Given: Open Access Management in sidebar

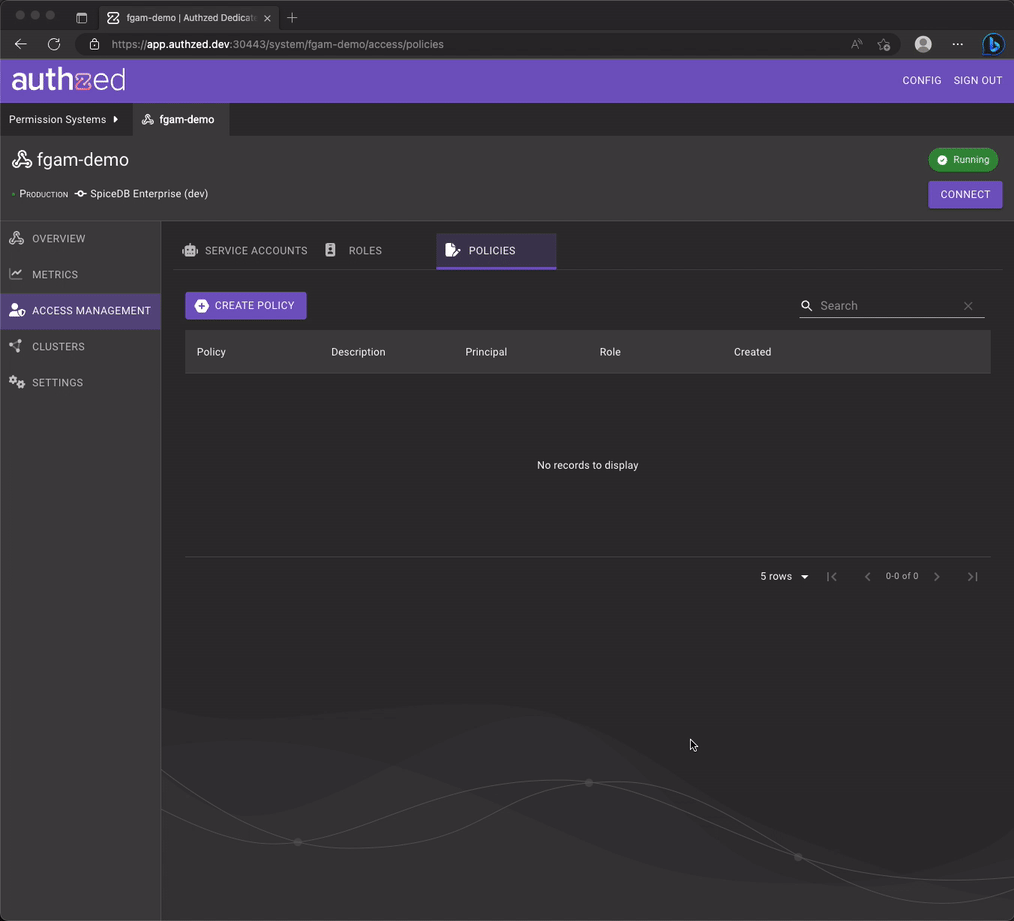Looking at the screenshot, I should coord(80,310).
